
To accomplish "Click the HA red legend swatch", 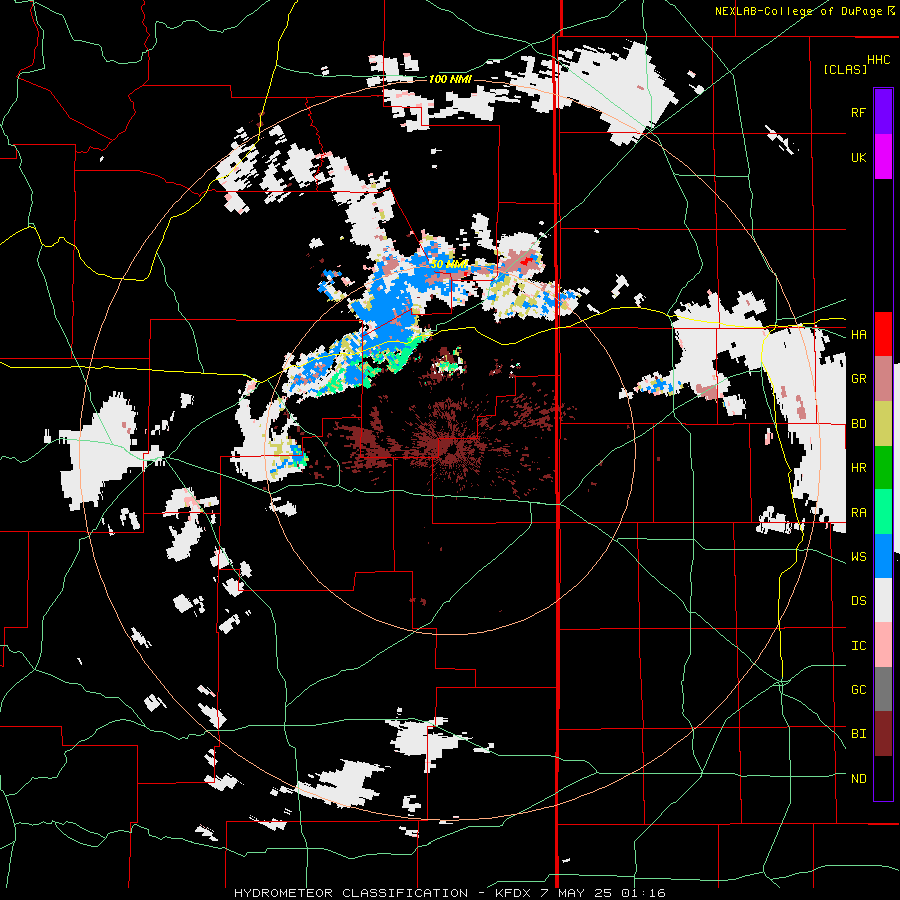I will click(883, 334).
